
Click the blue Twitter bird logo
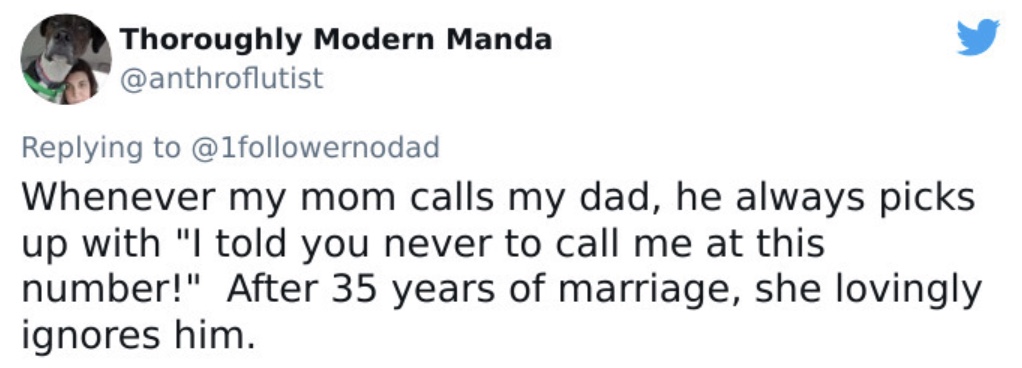[978, 37]
